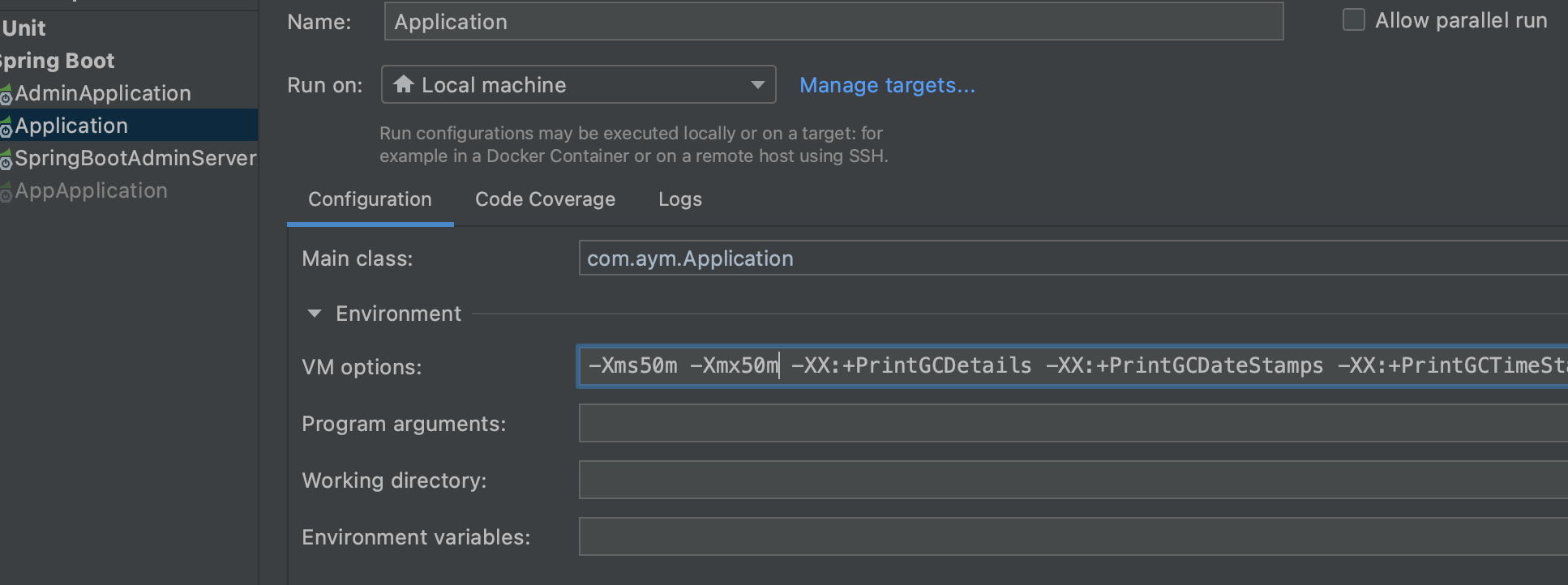1568x585 pixels.
Task: Click the AdminApplication Spring Boot icon
Action: tap(6, 95)
